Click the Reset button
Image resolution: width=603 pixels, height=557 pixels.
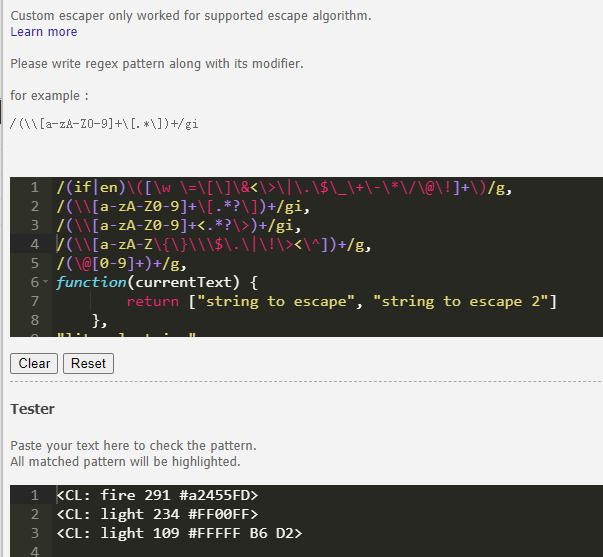click(x=88, y=364)
